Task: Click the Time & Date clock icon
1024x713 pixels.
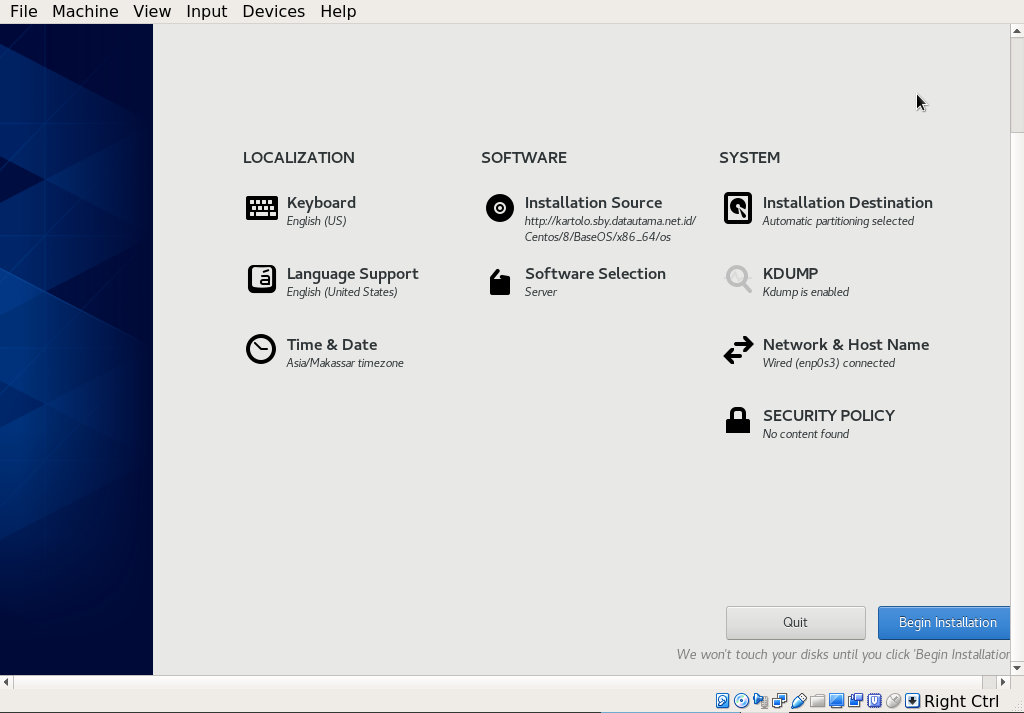Action: coord(261,350)
